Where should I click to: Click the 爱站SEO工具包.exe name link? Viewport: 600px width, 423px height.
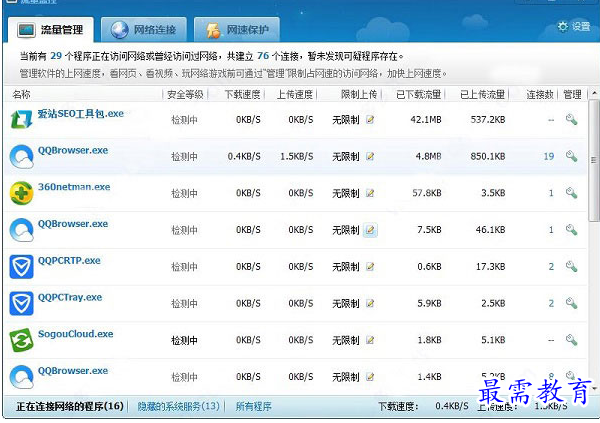pyautogui.click(x=80, y=114)
